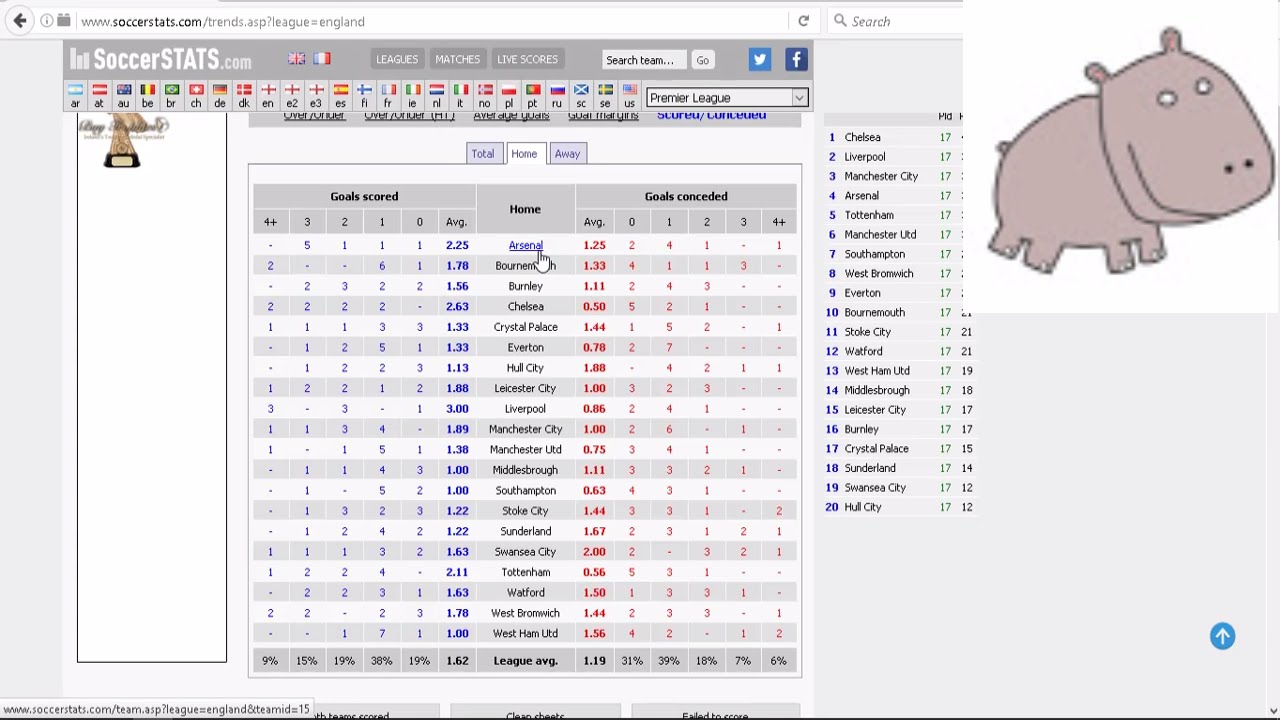Switch to the Away tab

pyautogui.click(x=567, y=154)
